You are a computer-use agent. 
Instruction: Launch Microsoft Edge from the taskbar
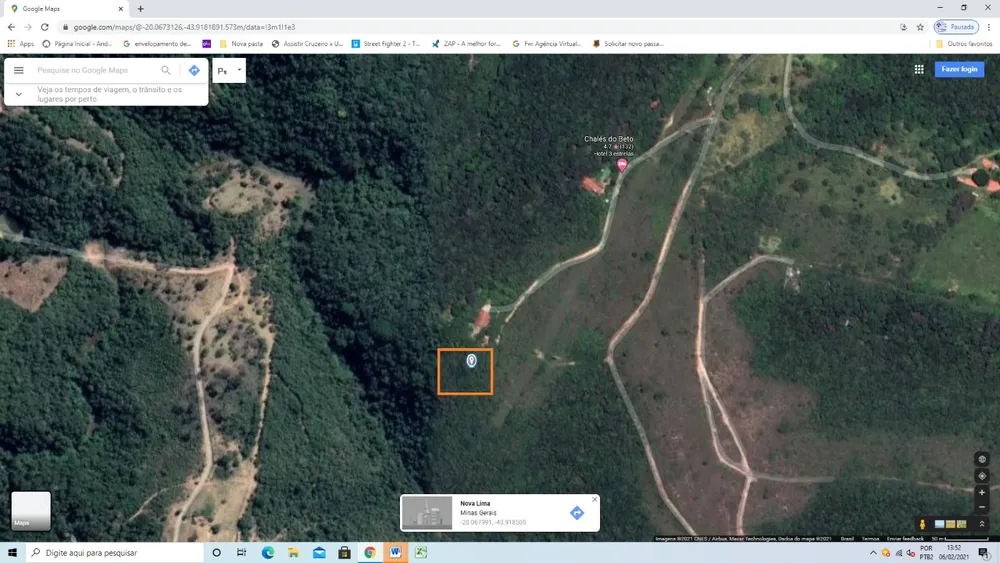[268, 552]
